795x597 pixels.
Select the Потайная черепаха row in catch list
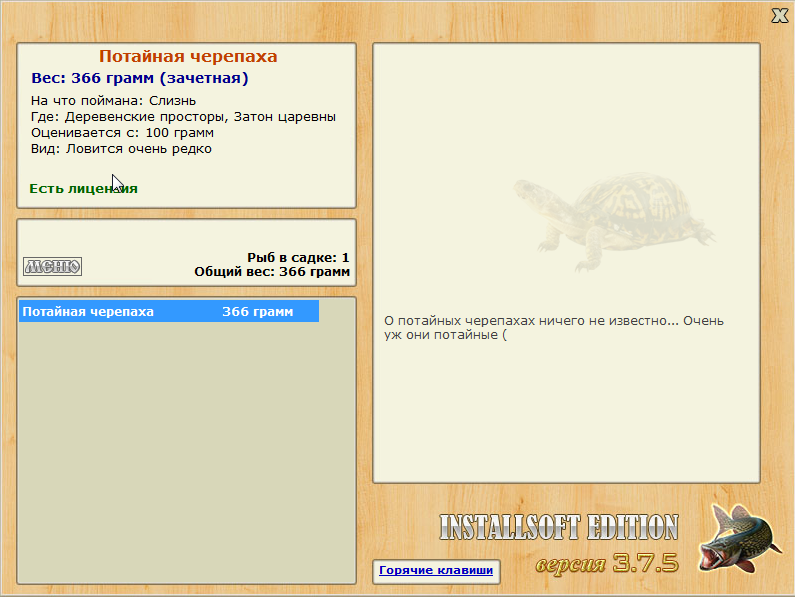169,311
